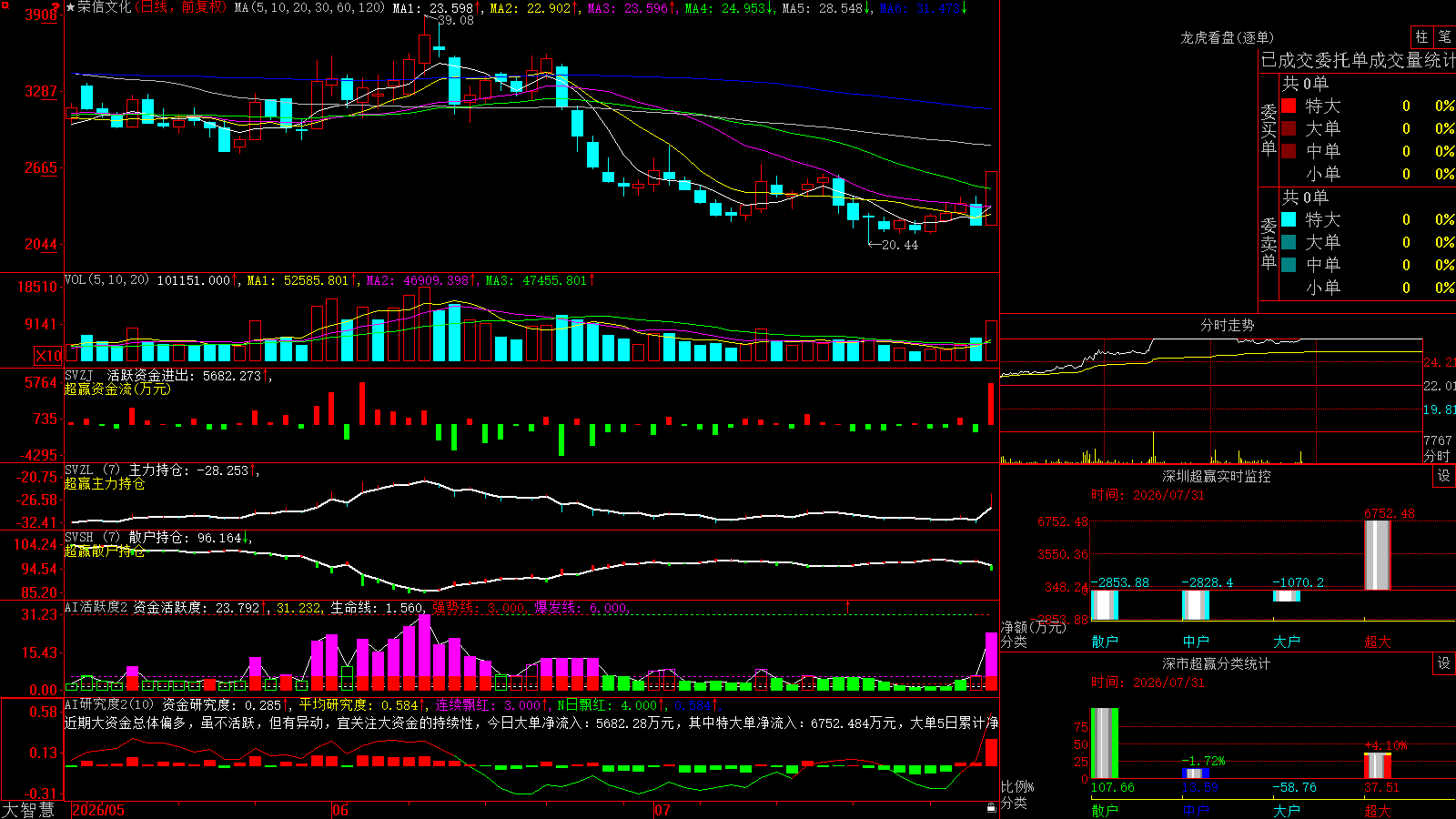Switch 龙虎看盘 to the 笔 view
The width and height of the screenshot is (1456, 819).
pyautogui.click(x=1445, y=36)
